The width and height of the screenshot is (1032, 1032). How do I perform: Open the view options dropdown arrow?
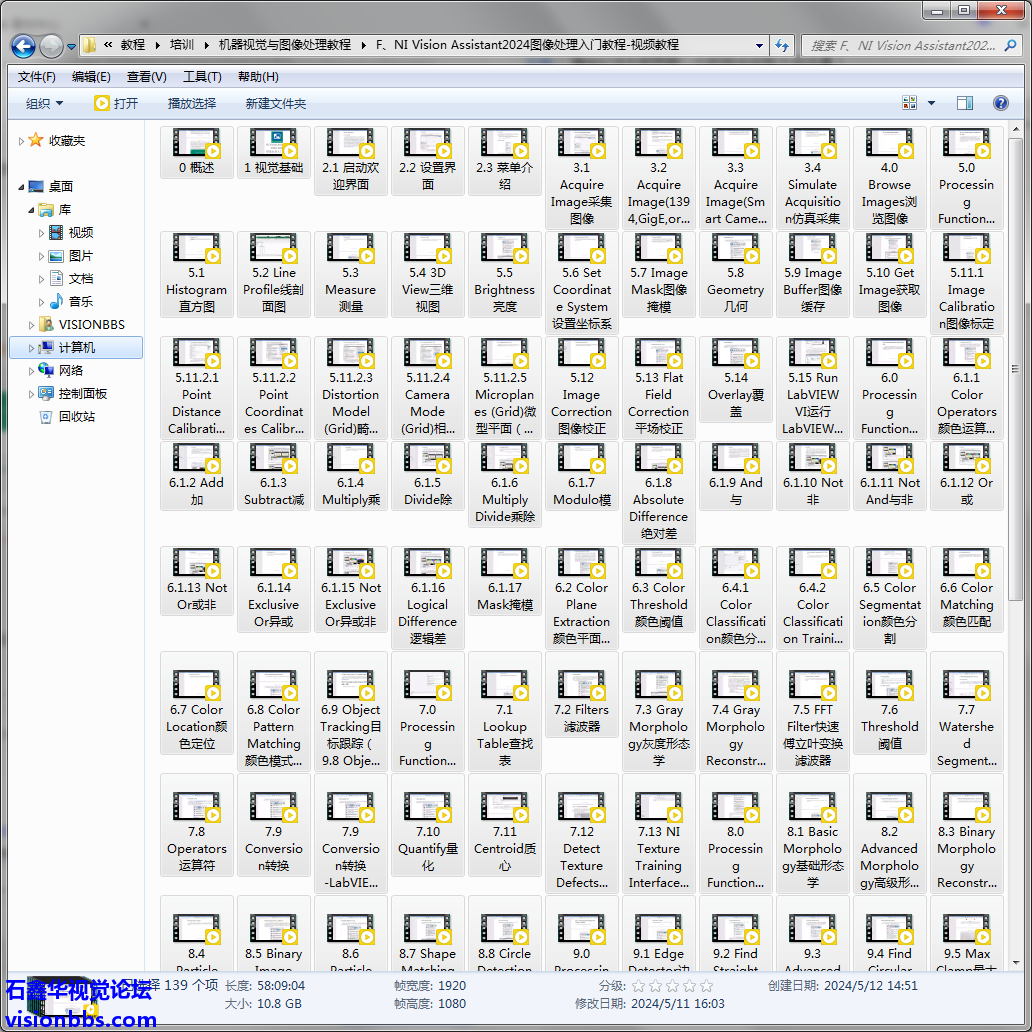931,103
